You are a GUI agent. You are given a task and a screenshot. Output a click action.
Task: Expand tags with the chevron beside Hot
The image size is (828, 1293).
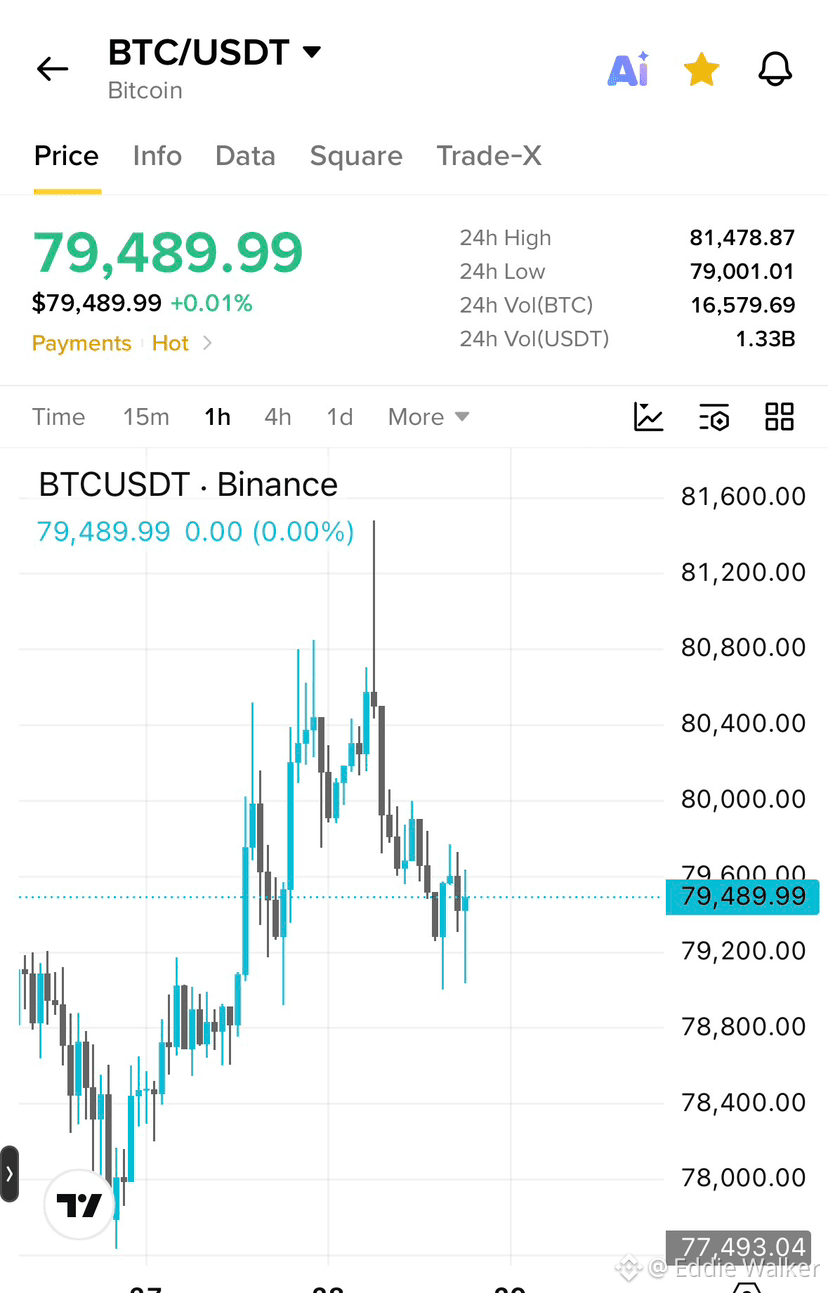[207, 343]
